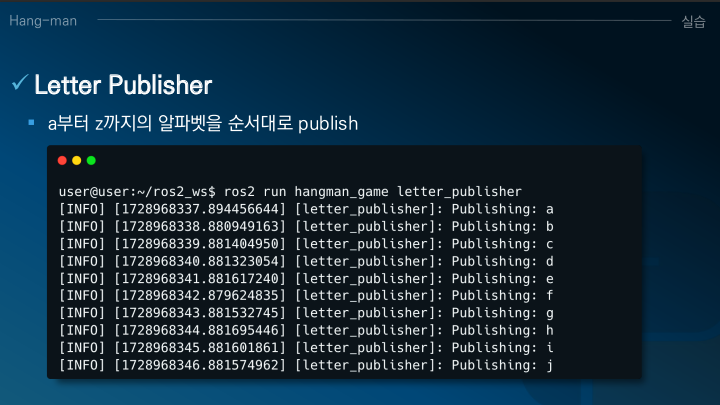The image size is (720, 405).
Task: Click the ros2 run hangman_game command line
Action: point(290,191)
